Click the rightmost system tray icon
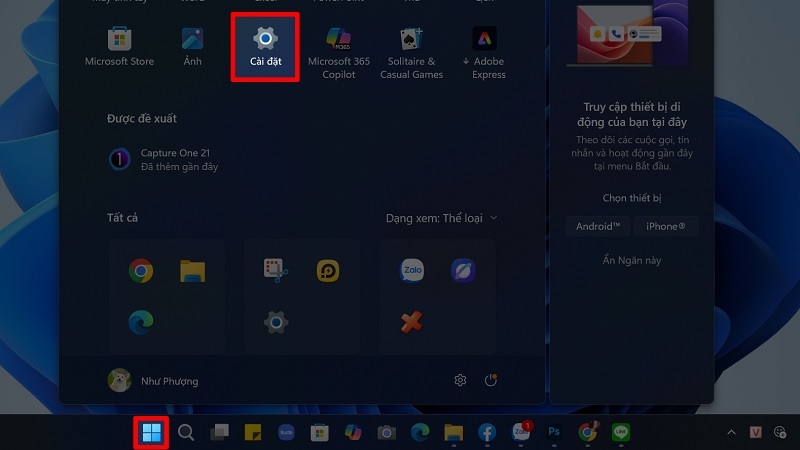800x450 pixels. pos(780,433)
